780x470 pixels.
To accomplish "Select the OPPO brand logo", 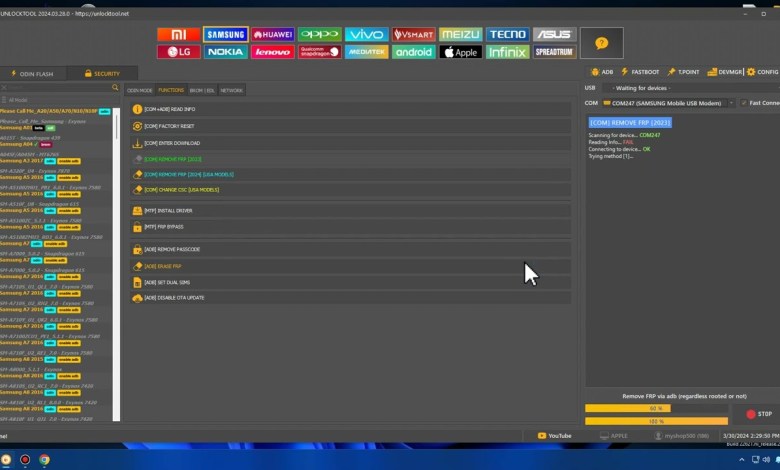I will [x=320, y=34].
